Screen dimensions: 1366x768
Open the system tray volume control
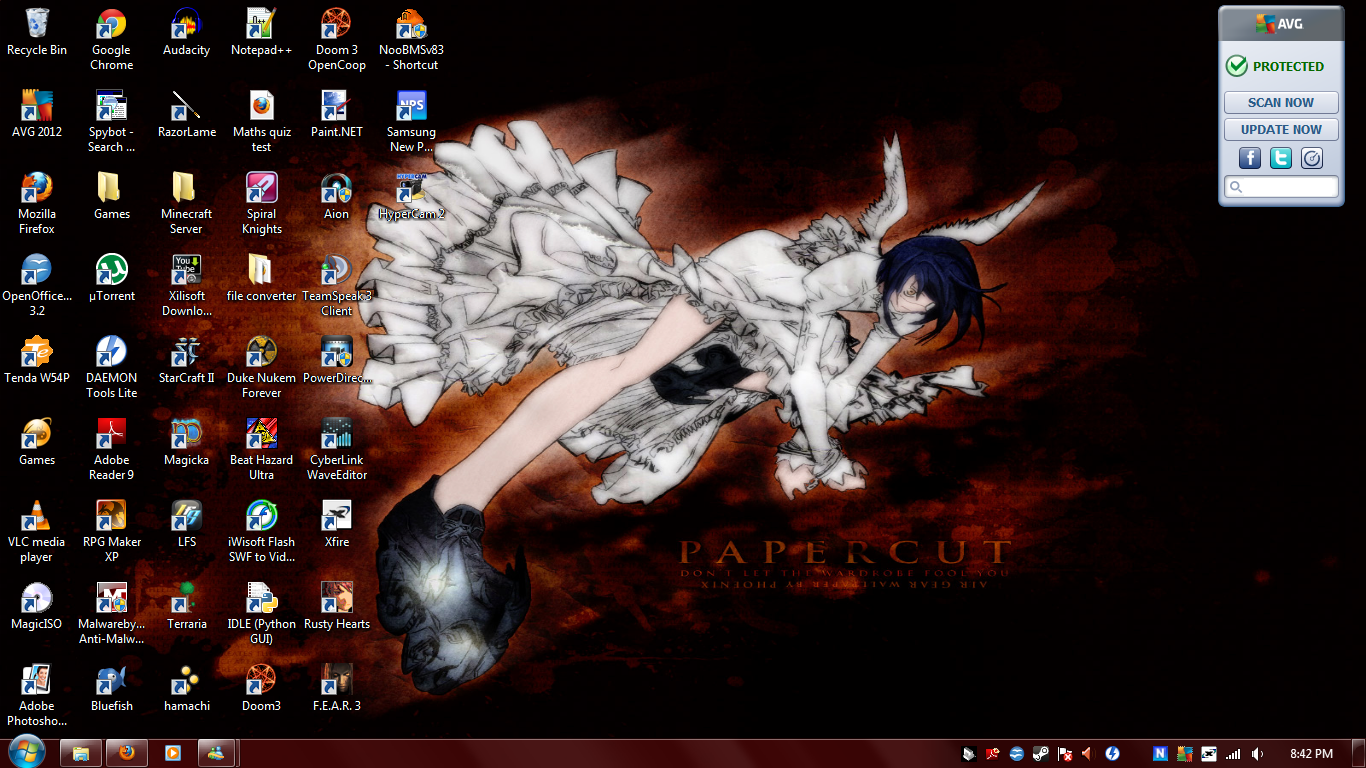pos(1257,754)
